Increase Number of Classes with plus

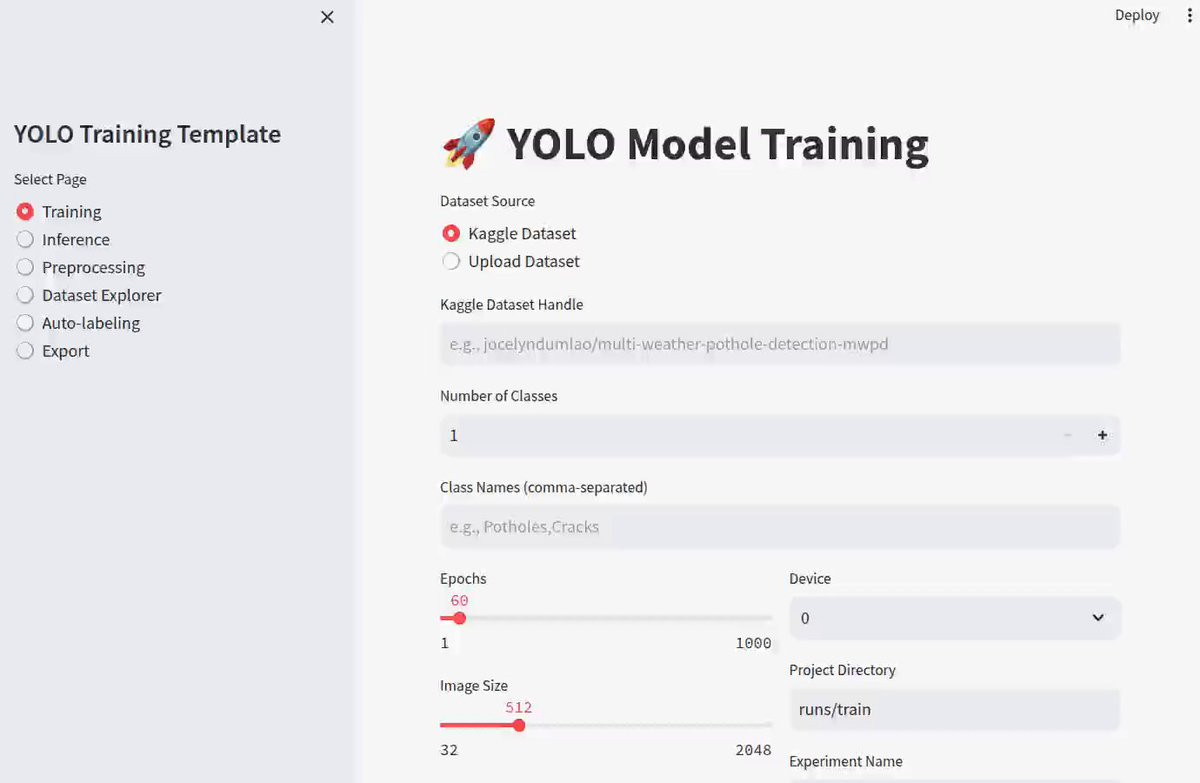tap(1102, 435)
